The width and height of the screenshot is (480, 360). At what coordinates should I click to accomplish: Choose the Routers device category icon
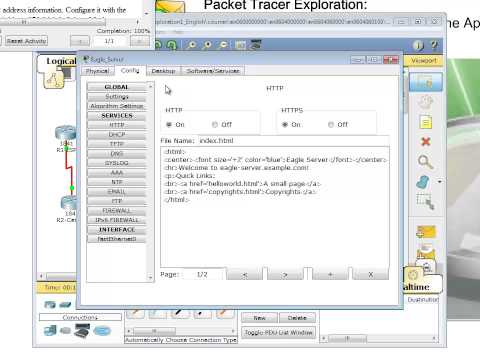[50, 304]
